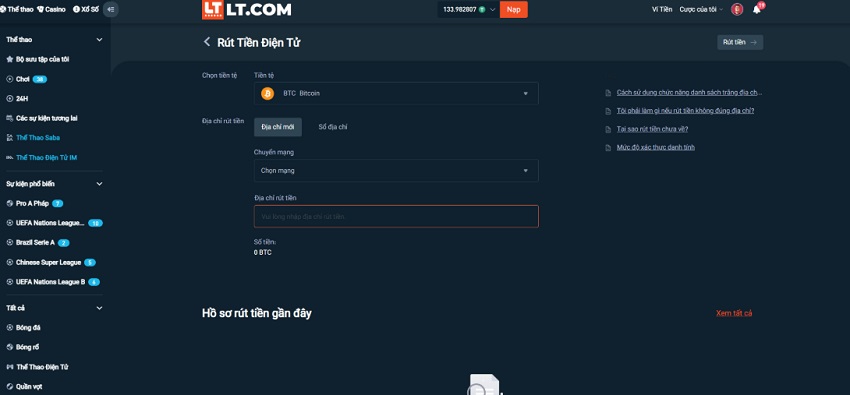The image size is (850, 395).
Task: Open Brazil Serie A league
Action: point(37,243)
